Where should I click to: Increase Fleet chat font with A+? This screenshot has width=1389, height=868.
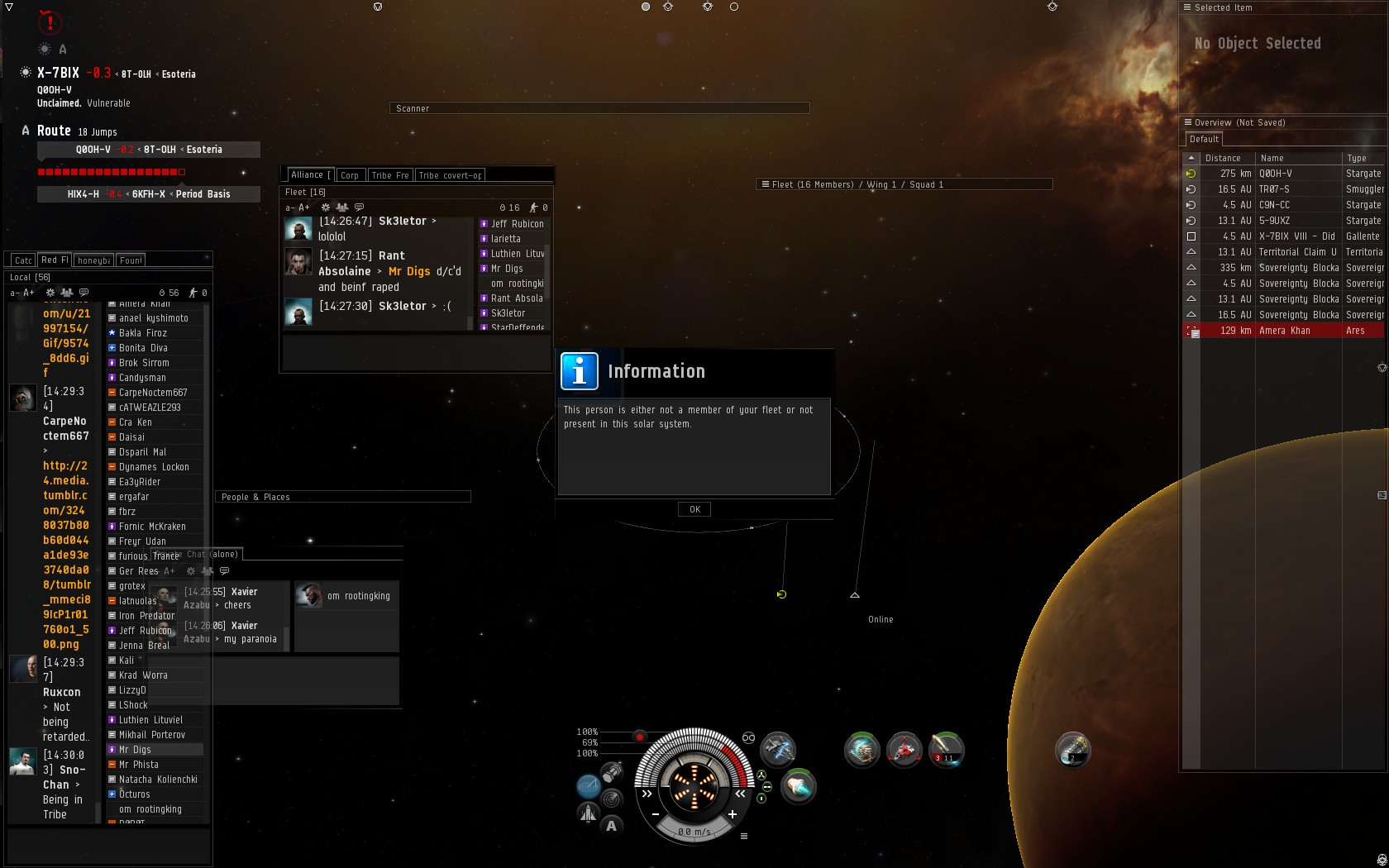coord(304,207)
